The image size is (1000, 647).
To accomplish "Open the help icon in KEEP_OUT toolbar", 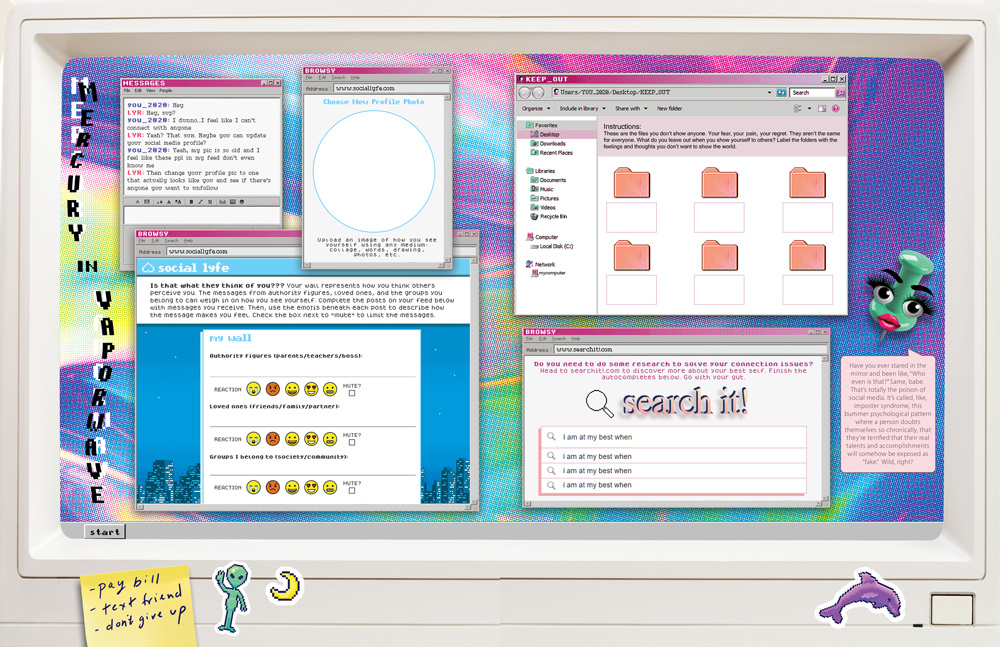I will [x=835, y=109].
